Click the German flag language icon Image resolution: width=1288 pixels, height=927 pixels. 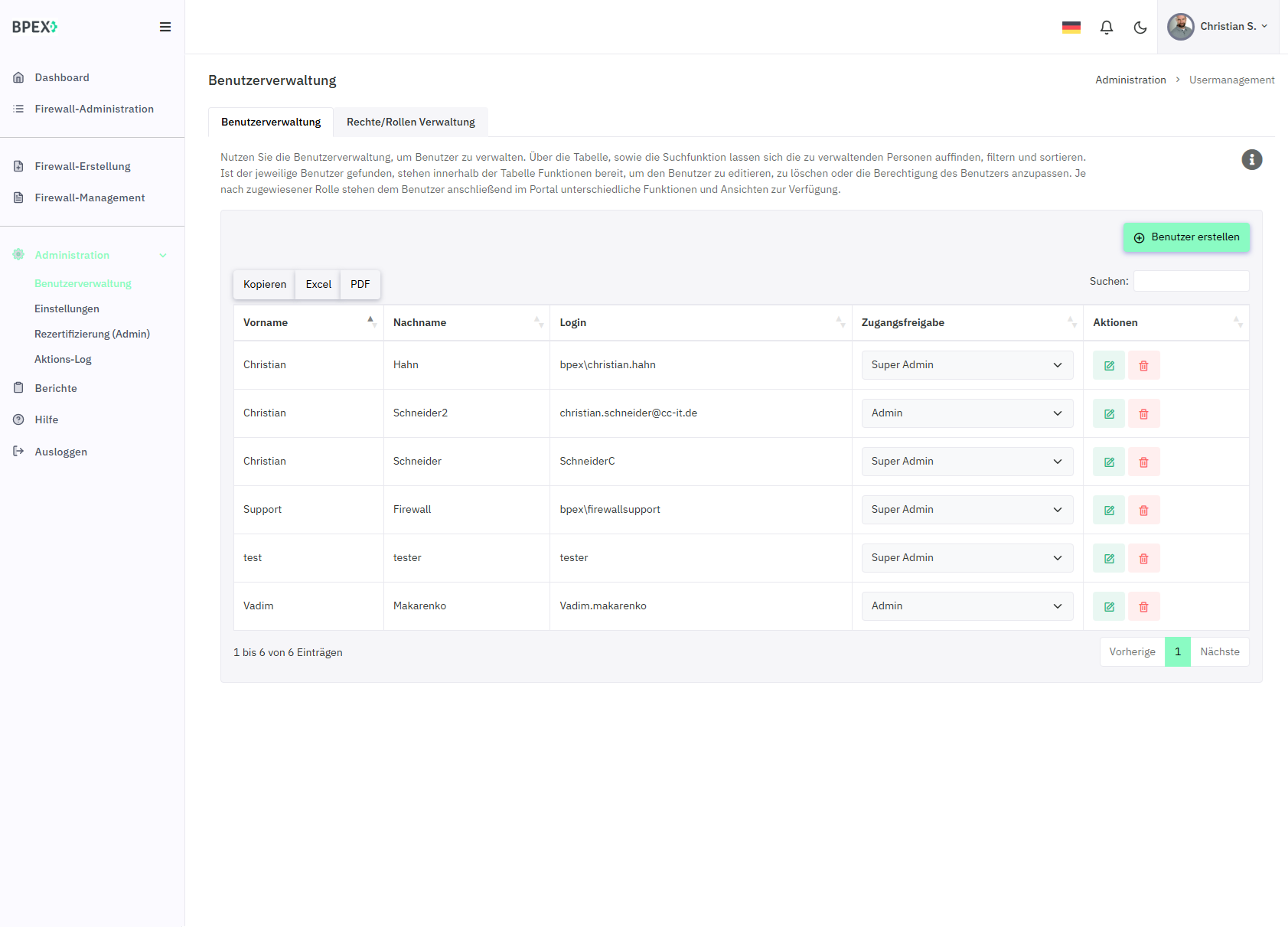point(1071,28)
